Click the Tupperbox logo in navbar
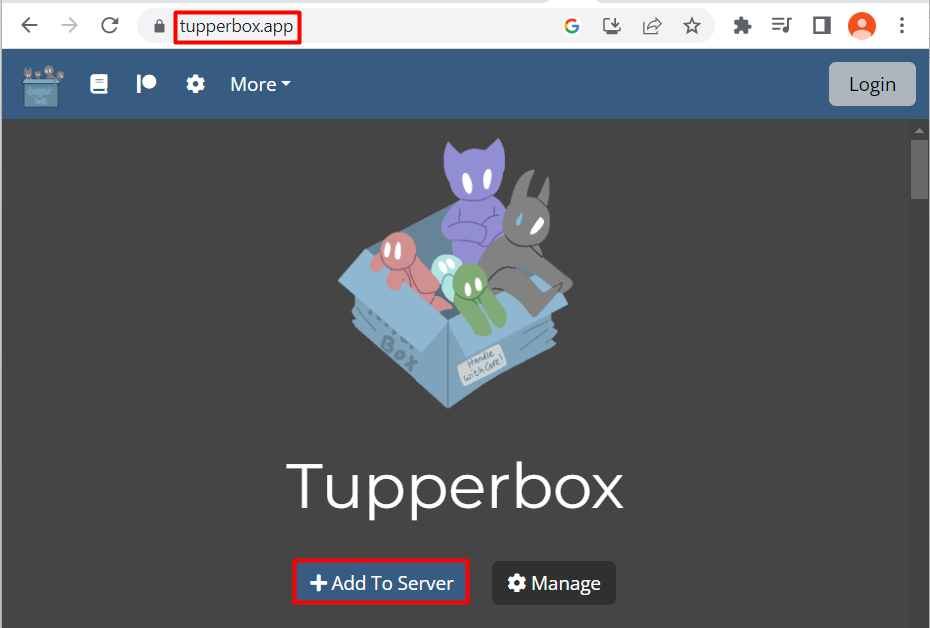 pyautogui.click(x=43, y=86)
